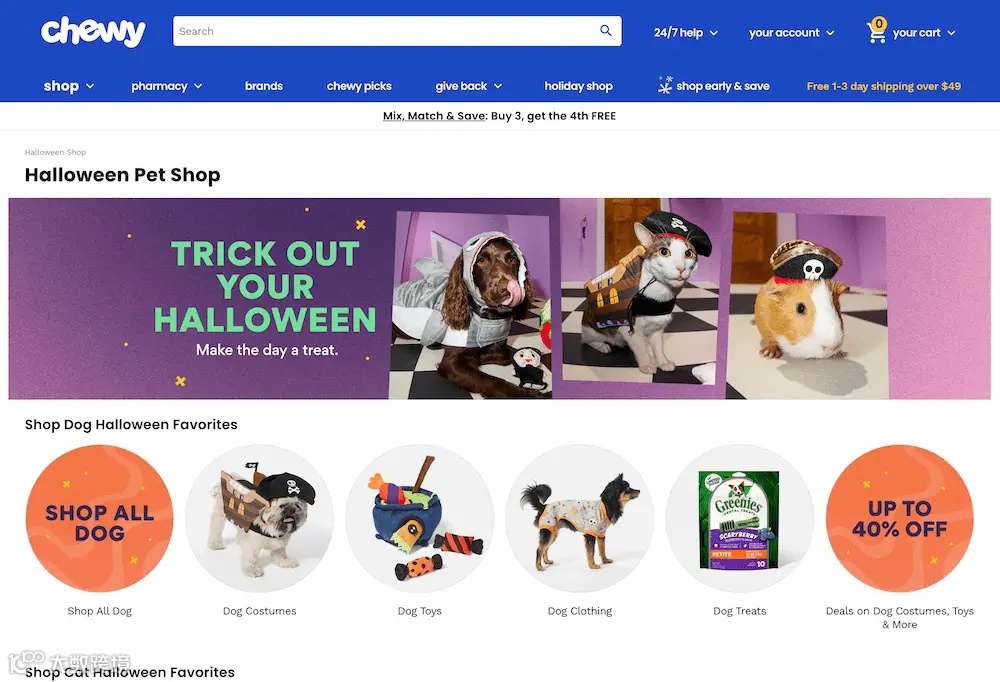This screenshot has height=682, width=1000.
Task: Click the search magnifier icon
Action: (x=605, y=31)
